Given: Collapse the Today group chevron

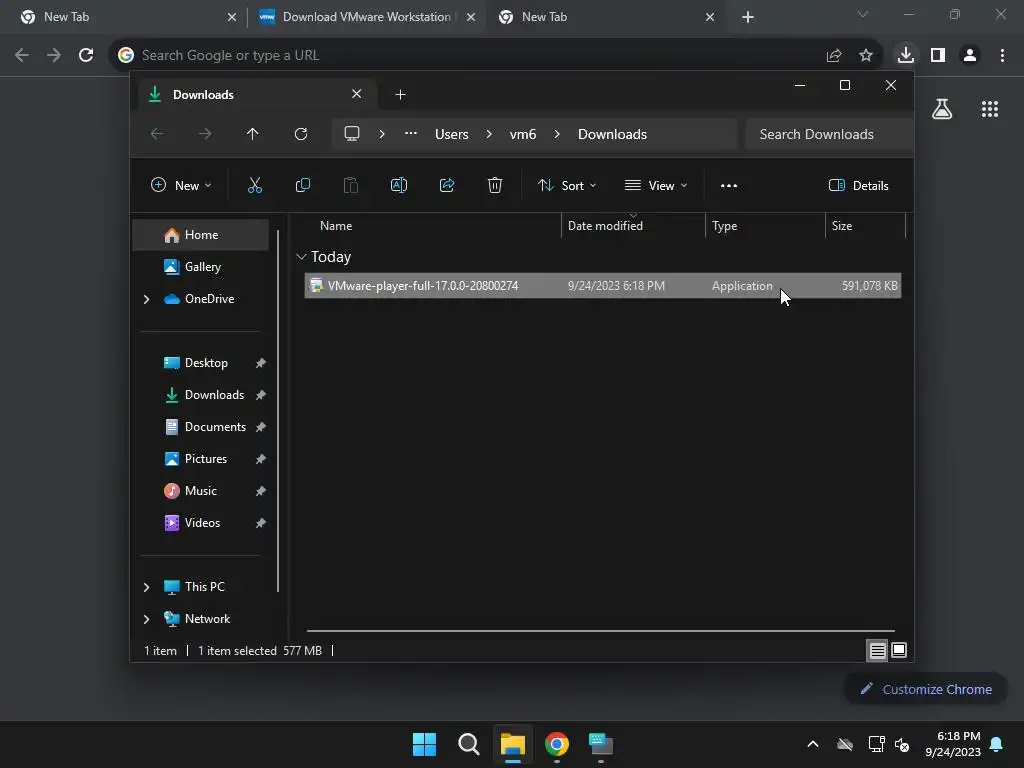Looking at the screenshot, I should click(x=301, y=257).
